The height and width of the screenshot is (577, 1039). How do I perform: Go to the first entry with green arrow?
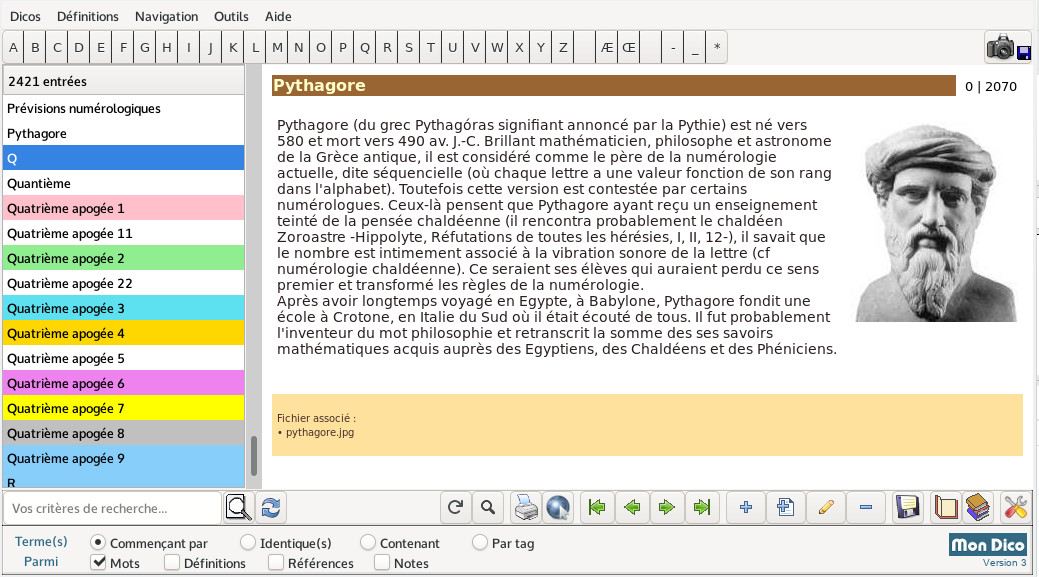click(x=597, y=508)
